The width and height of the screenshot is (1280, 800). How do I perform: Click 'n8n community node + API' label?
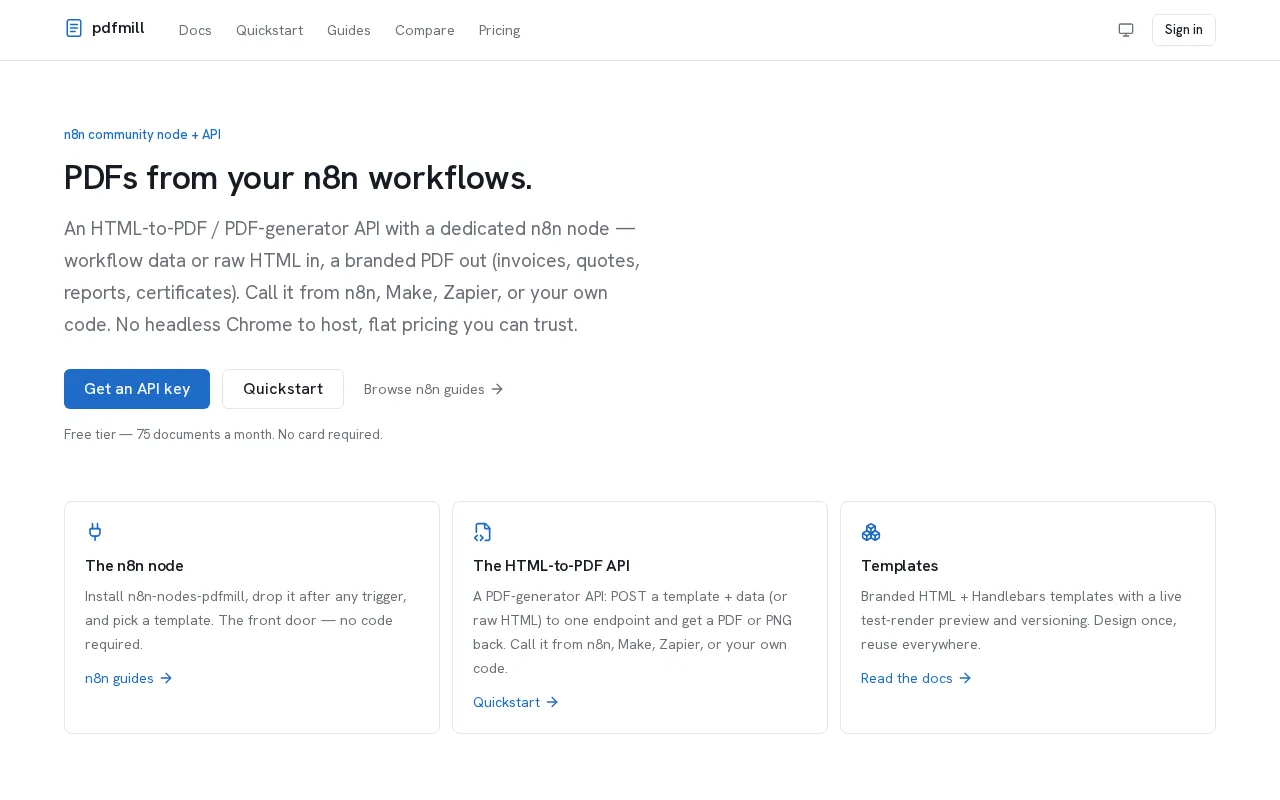point(142,134)
